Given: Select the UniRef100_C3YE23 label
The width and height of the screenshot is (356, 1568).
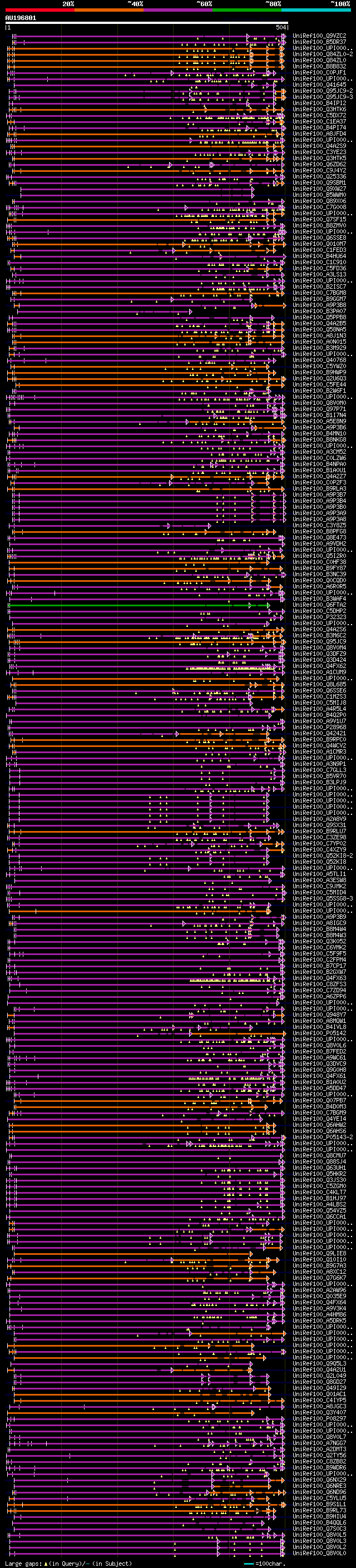Looking at the screenshot, I should click(x=319, y=152).
